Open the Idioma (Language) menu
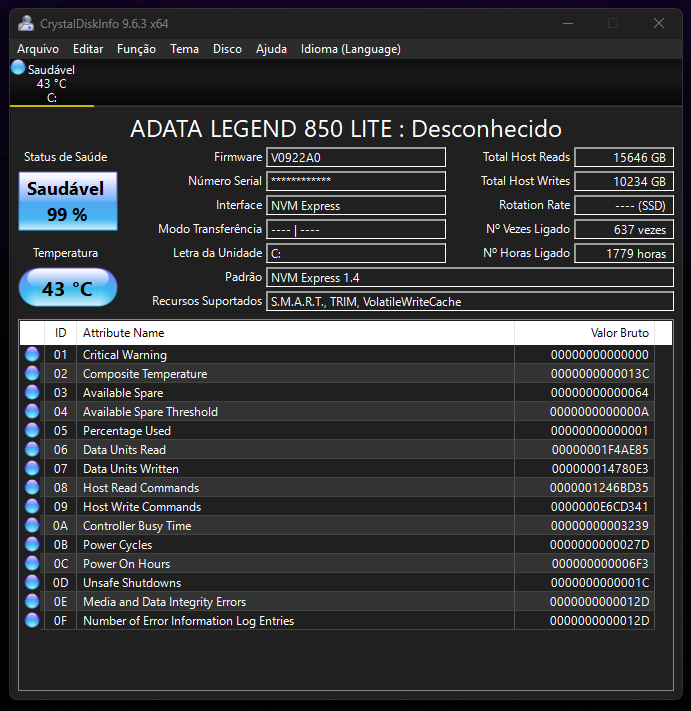Screen dimensions: 691x711 coord(351,49)
